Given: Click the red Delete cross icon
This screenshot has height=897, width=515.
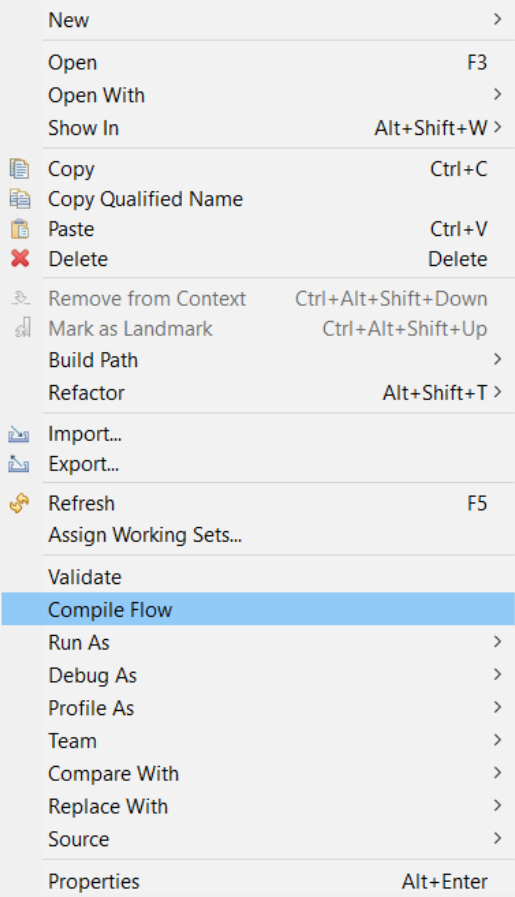Looking at the screenshot, I should tap(19, 259).
